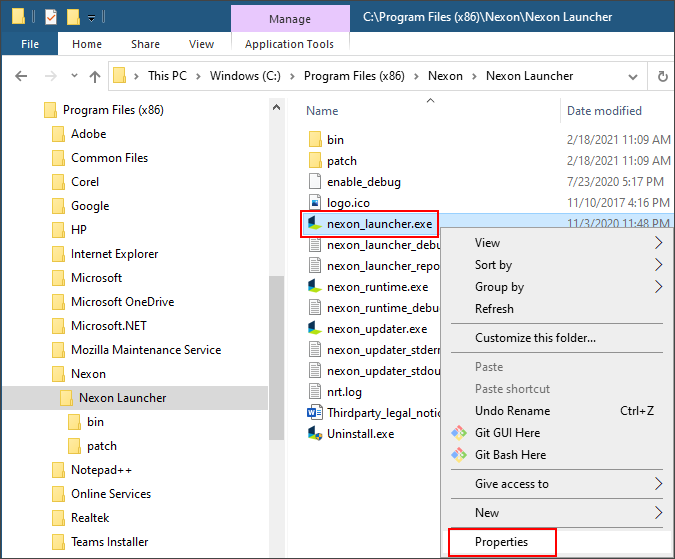The height and width of the screenshot is (559, 675).
Task: Select the nexon_updater_stderr file icon
Action: (315, 349)
